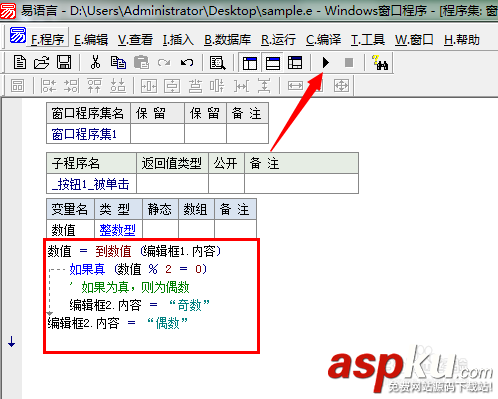This screenshot has height=399, width=498.
Task: Open the C.编译 menu
Action: (x=323, y=40)
